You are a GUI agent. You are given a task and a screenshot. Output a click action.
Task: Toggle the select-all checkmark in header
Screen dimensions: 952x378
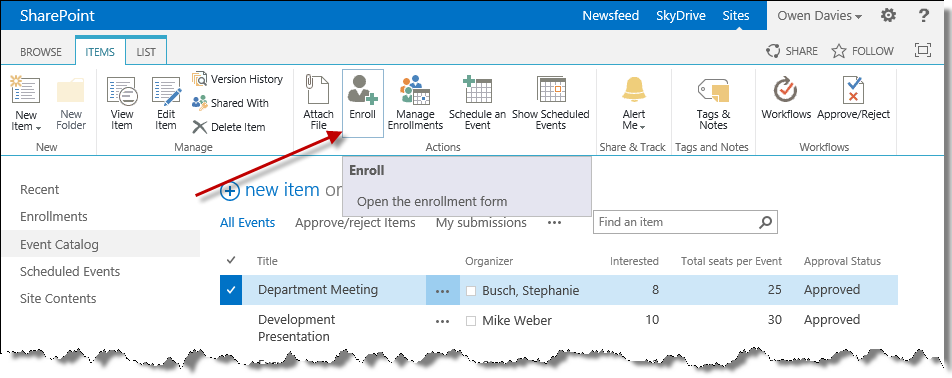231,260
